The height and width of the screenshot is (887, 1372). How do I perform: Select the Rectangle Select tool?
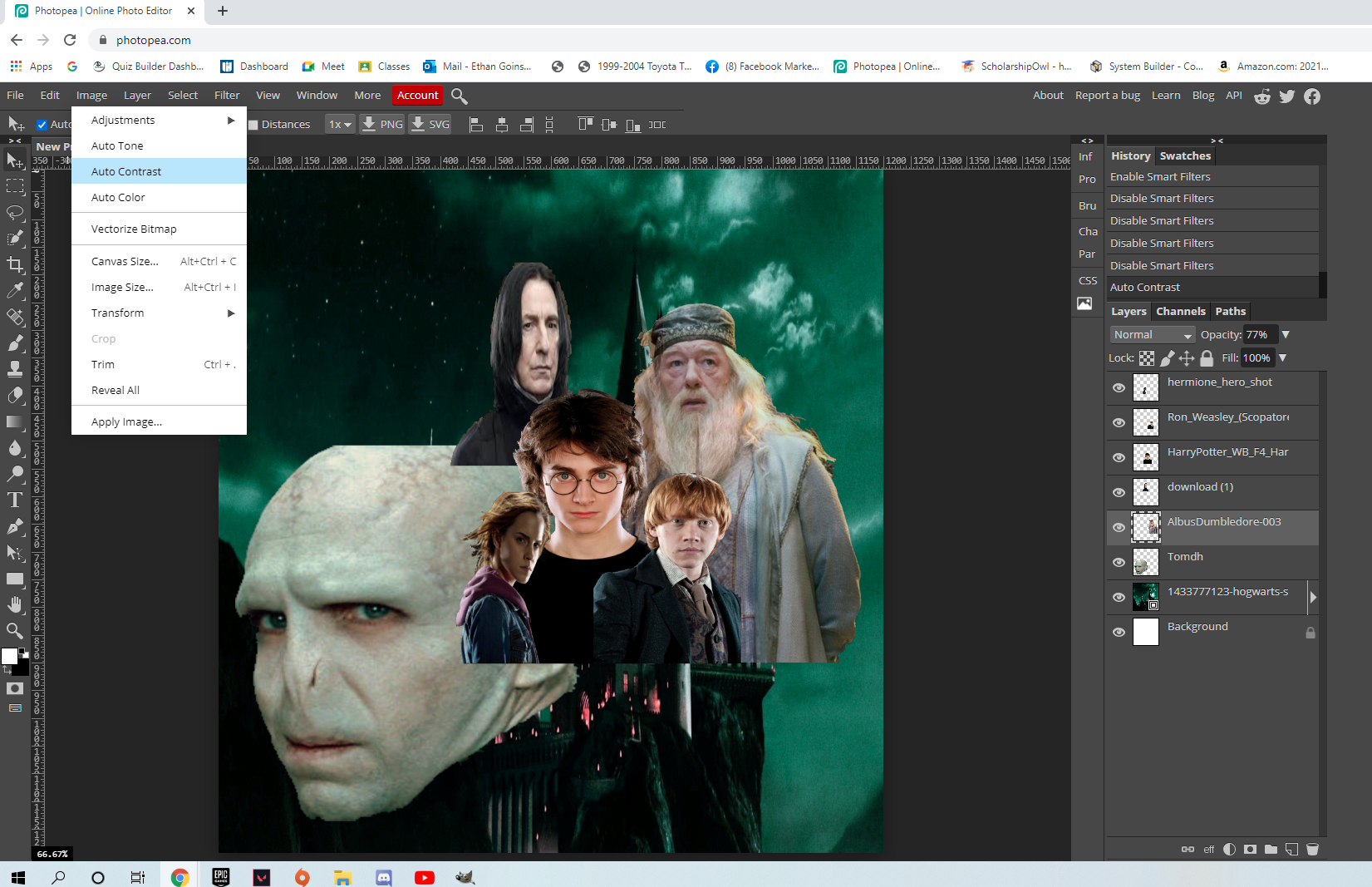click(x=15, y=186)
